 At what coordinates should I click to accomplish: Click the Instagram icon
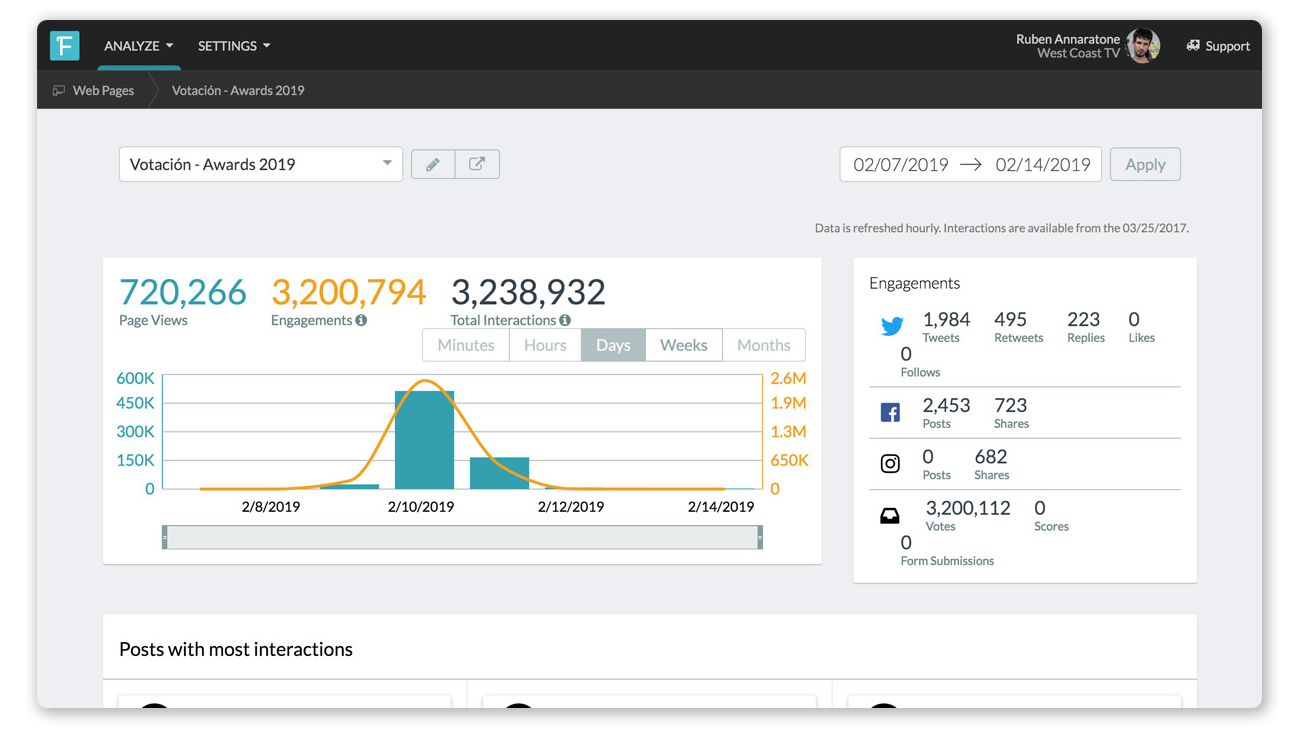890,464
